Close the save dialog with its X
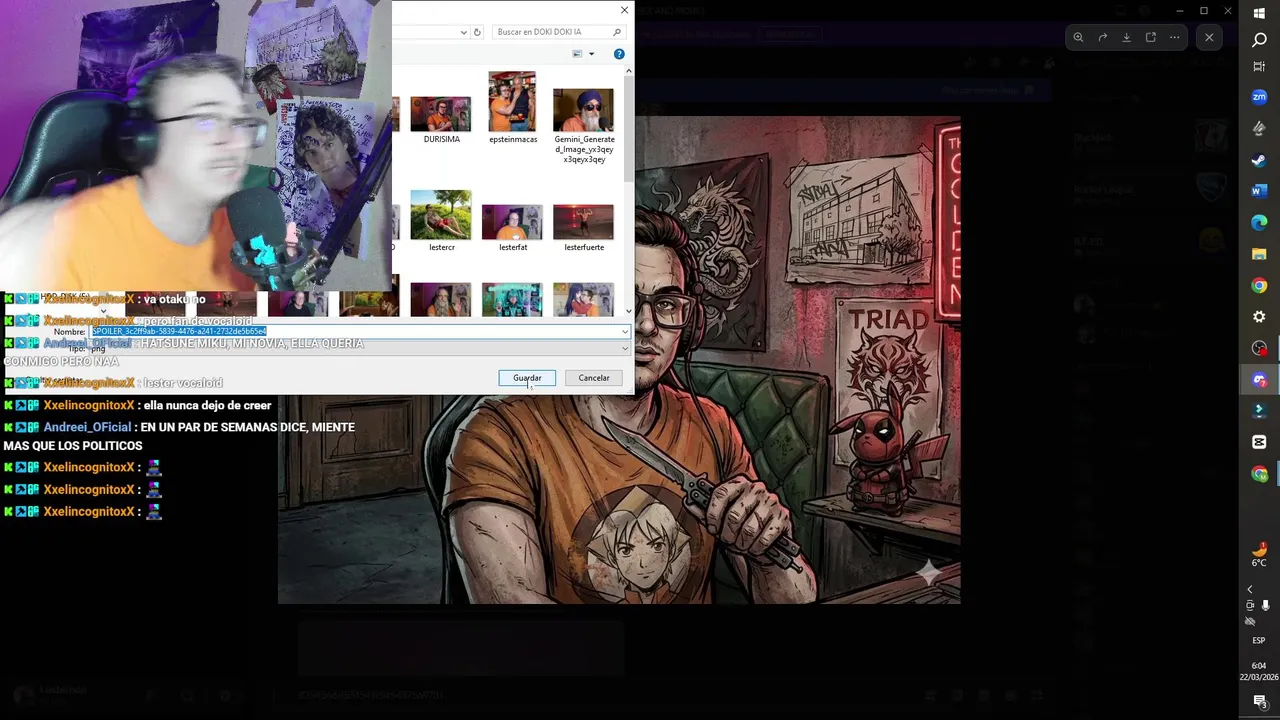Viewport: 1280px width, 720px height. click(624, 10)
